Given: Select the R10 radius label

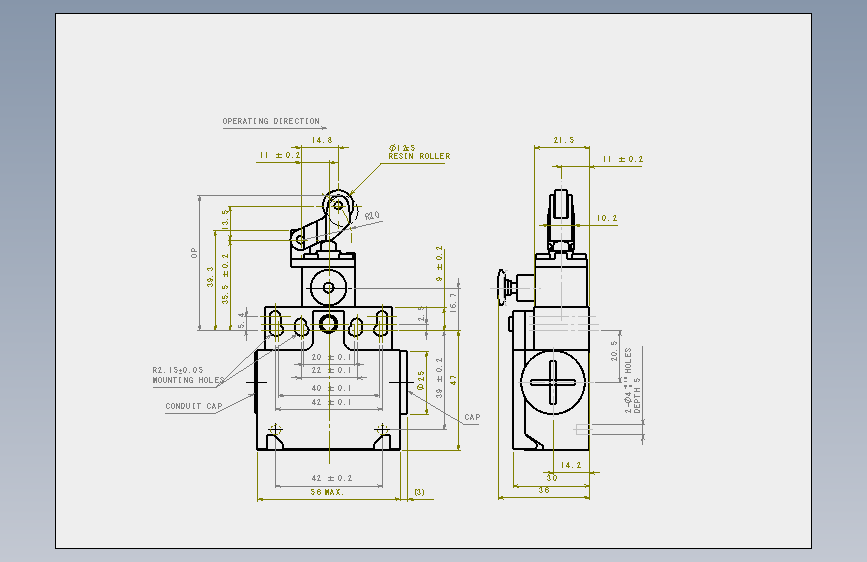Looking at the screenshot, I should (x=372, y=216).
